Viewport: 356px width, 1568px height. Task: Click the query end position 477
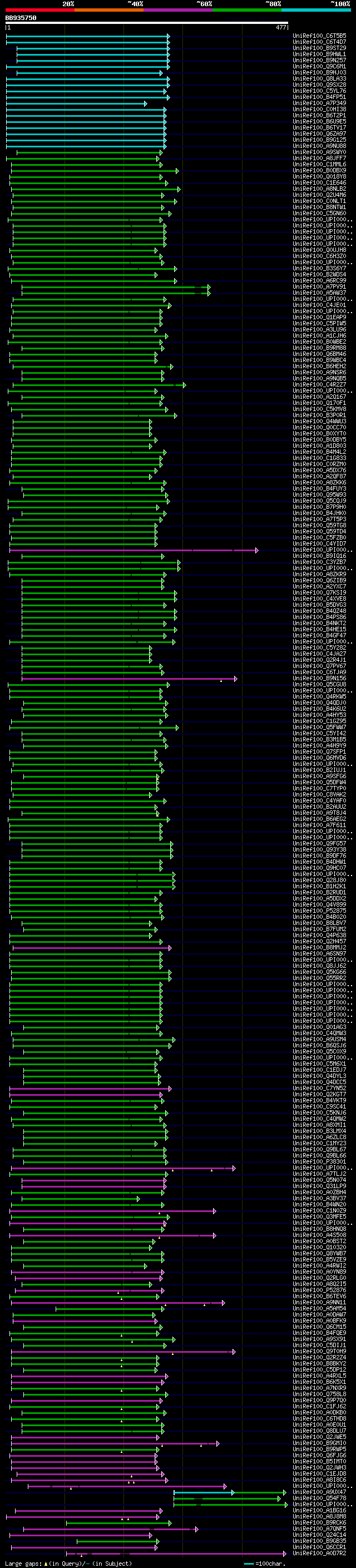pyautogui.click(x=280, y=27)
